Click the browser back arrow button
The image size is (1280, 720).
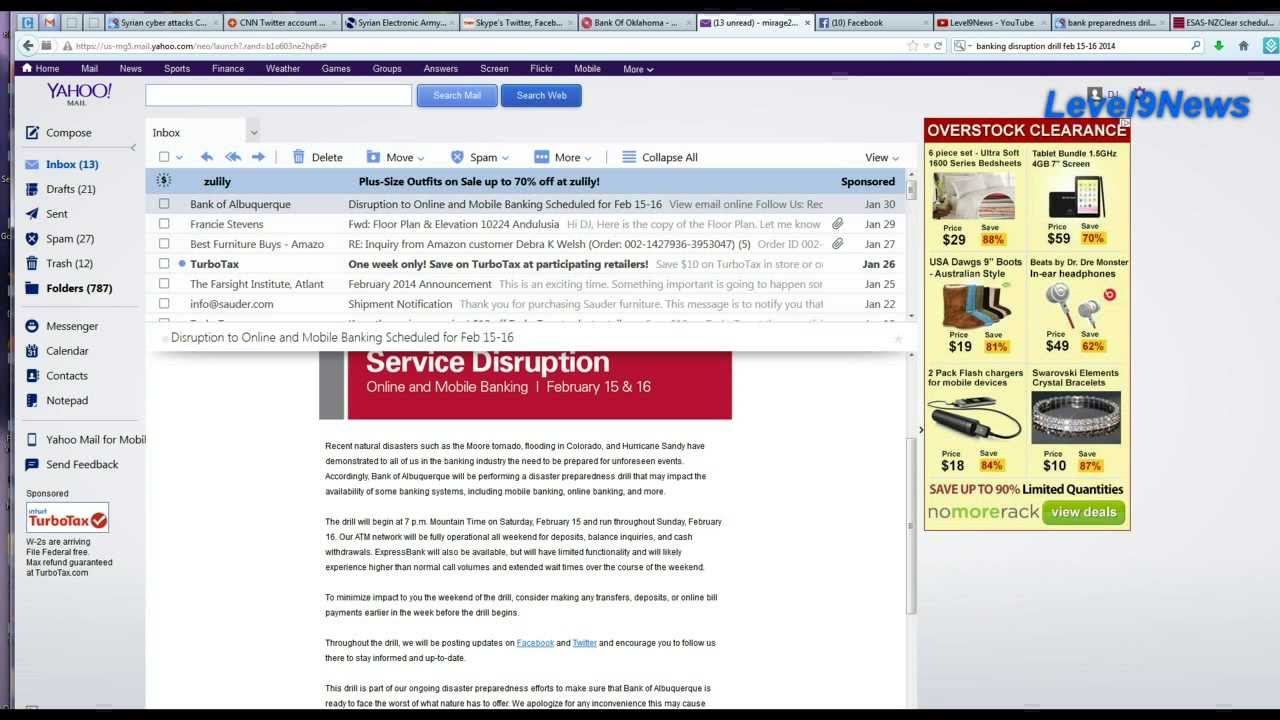pos(28,45)
